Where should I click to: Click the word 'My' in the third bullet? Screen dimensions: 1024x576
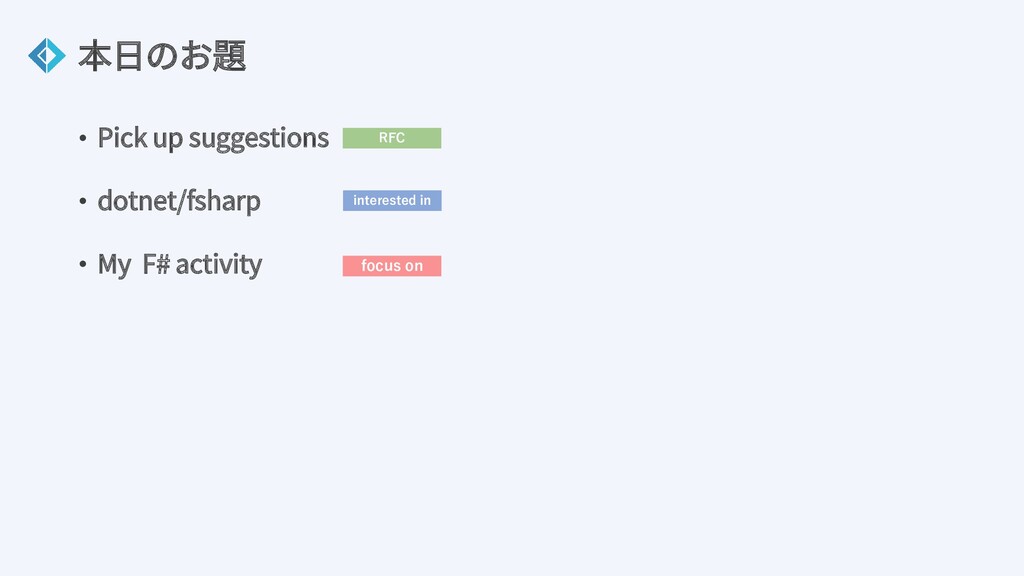click(x=114, y=266)
